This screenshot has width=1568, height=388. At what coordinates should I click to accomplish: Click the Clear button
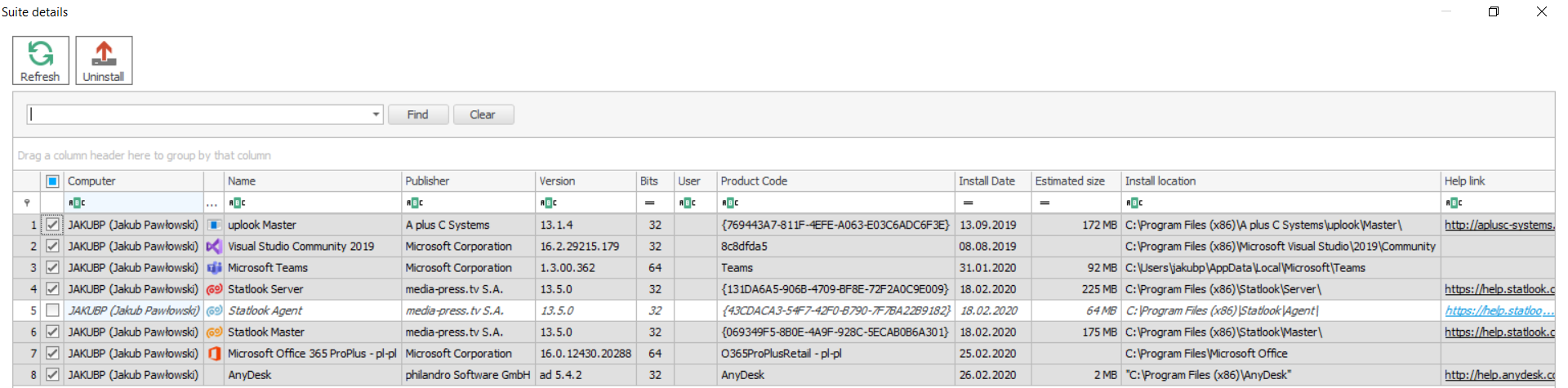(483, 114)
